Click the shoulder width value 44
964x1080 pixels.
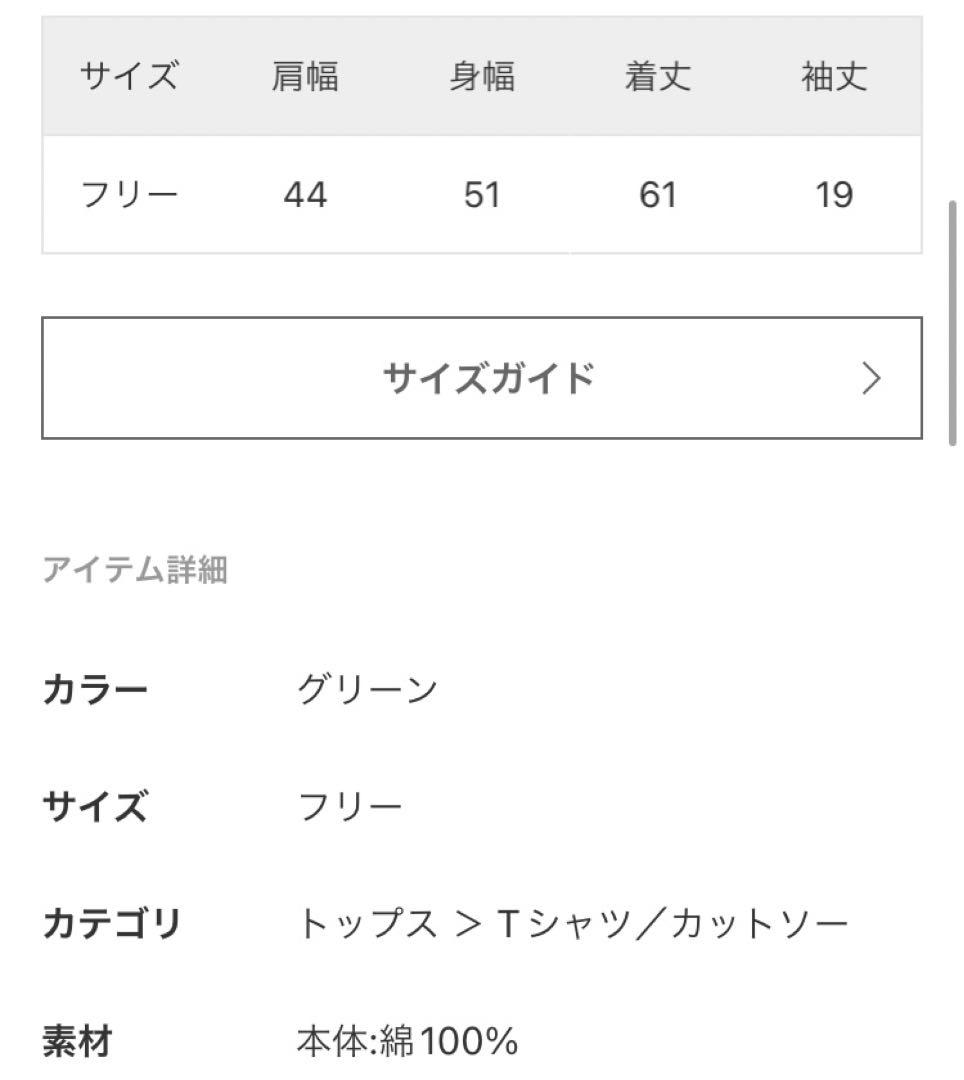coord(305,195)
